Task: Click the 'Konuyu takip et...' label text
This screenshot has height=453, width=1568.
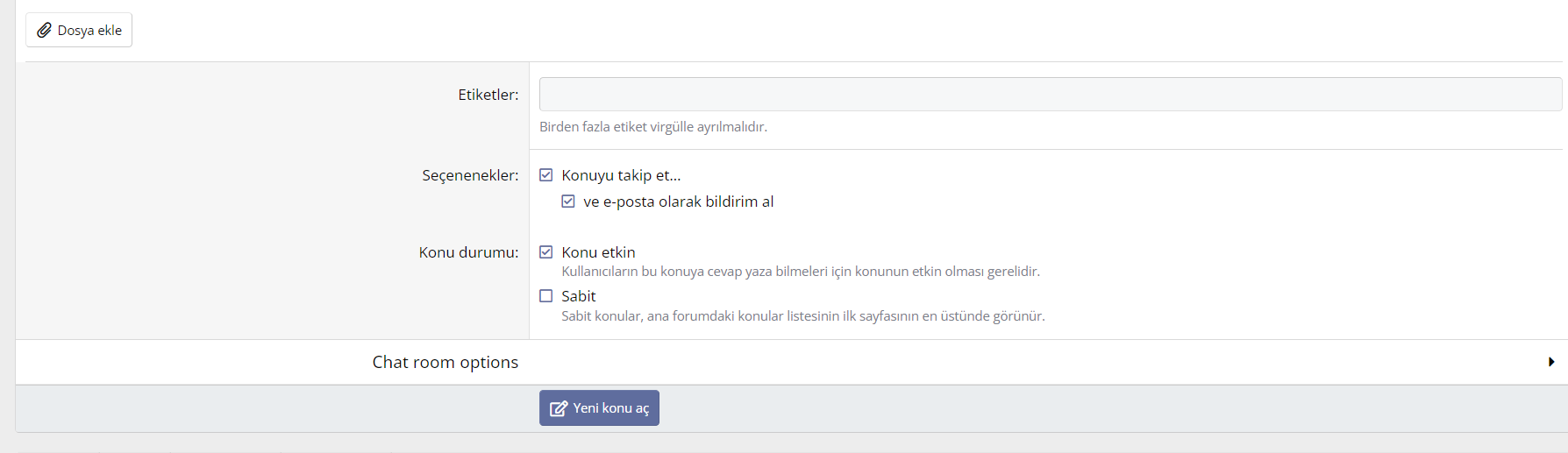Action: tap(621, 175)
